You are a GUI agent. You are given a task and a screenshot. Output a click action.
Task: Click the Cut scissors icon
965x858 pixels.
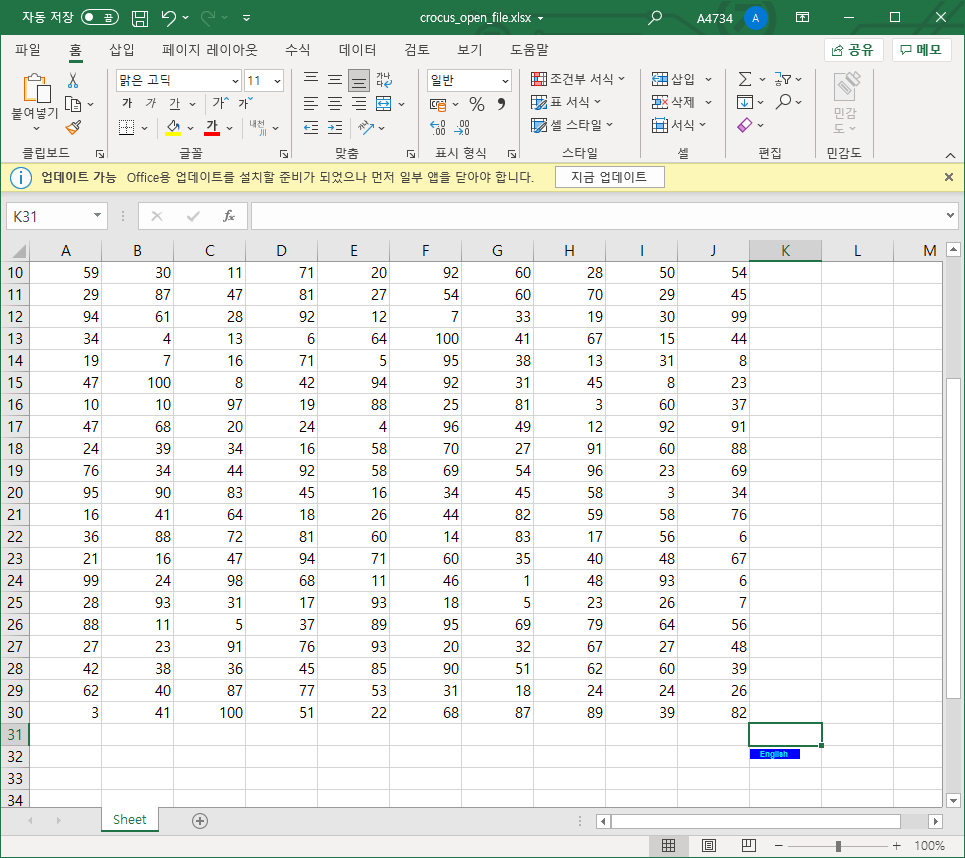click(73, 80)
